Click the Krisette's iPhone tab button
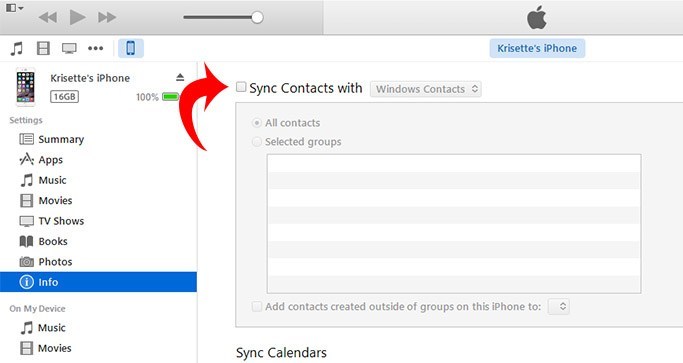The image size is (683, 363). pyautogui.click(x=537, y=48)
